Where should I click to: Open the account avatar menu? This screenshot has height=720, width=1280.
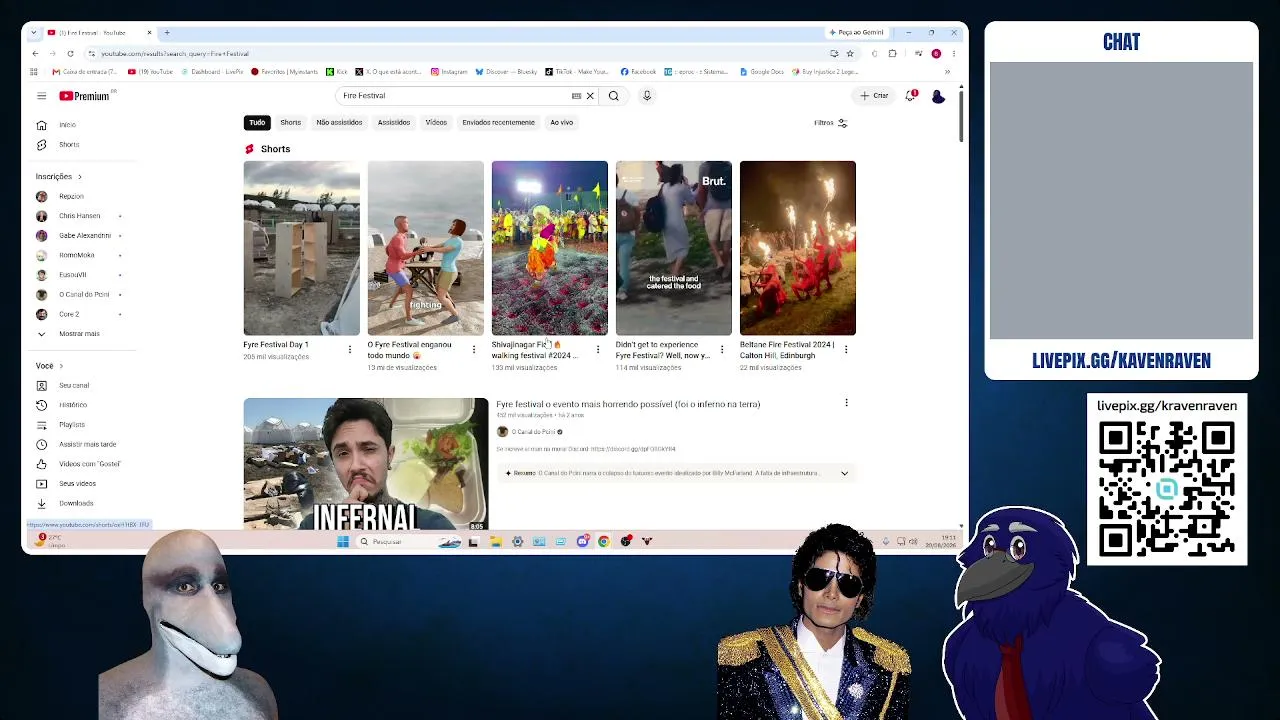point(938,96)
